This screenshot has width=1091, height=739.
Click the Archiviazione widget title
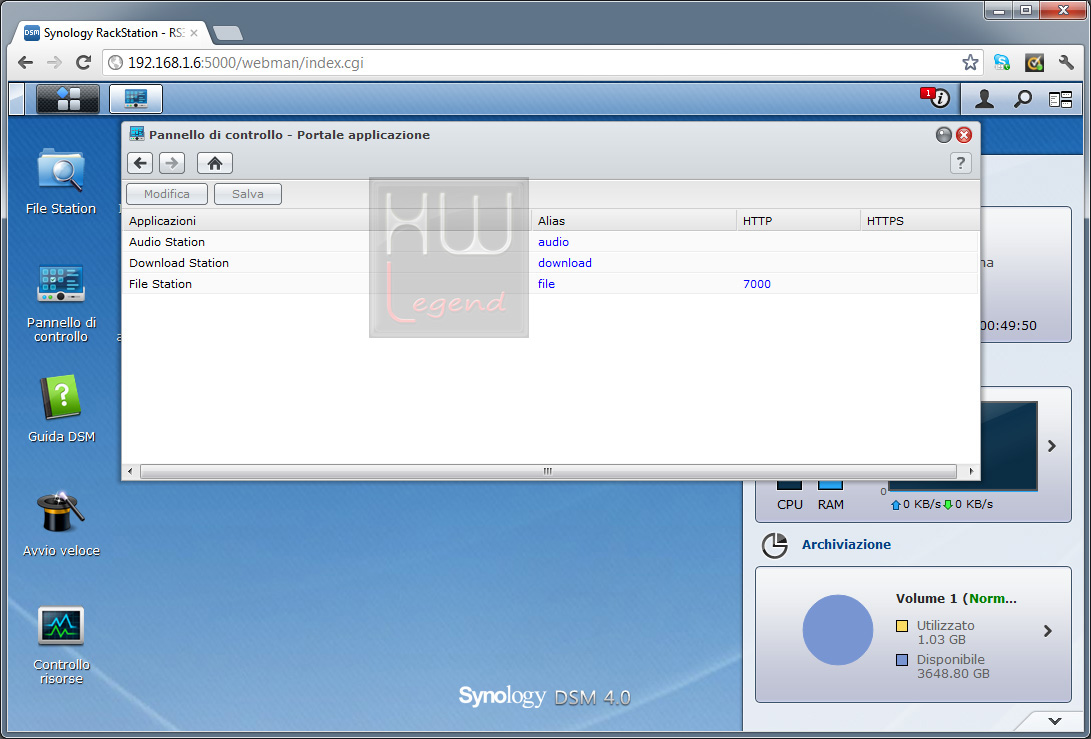click(846, 544)
